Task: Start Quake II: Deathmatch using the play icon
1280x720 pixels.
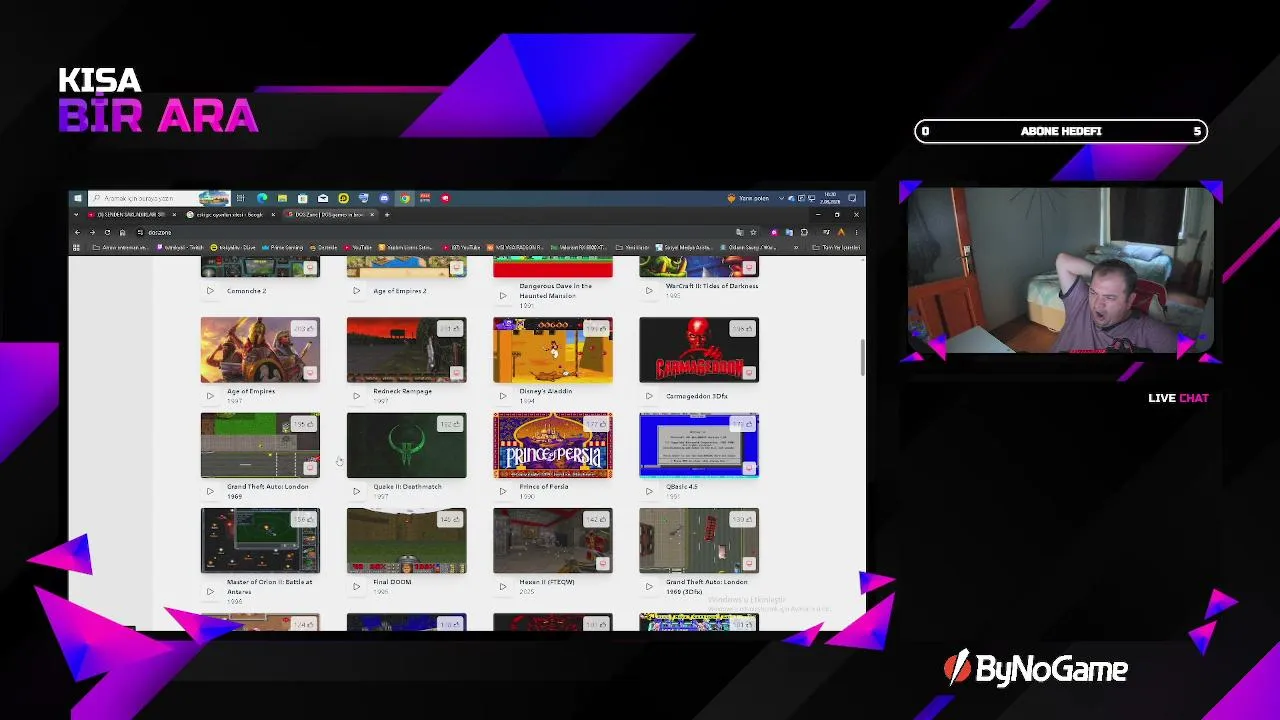Action: (356, 491)
